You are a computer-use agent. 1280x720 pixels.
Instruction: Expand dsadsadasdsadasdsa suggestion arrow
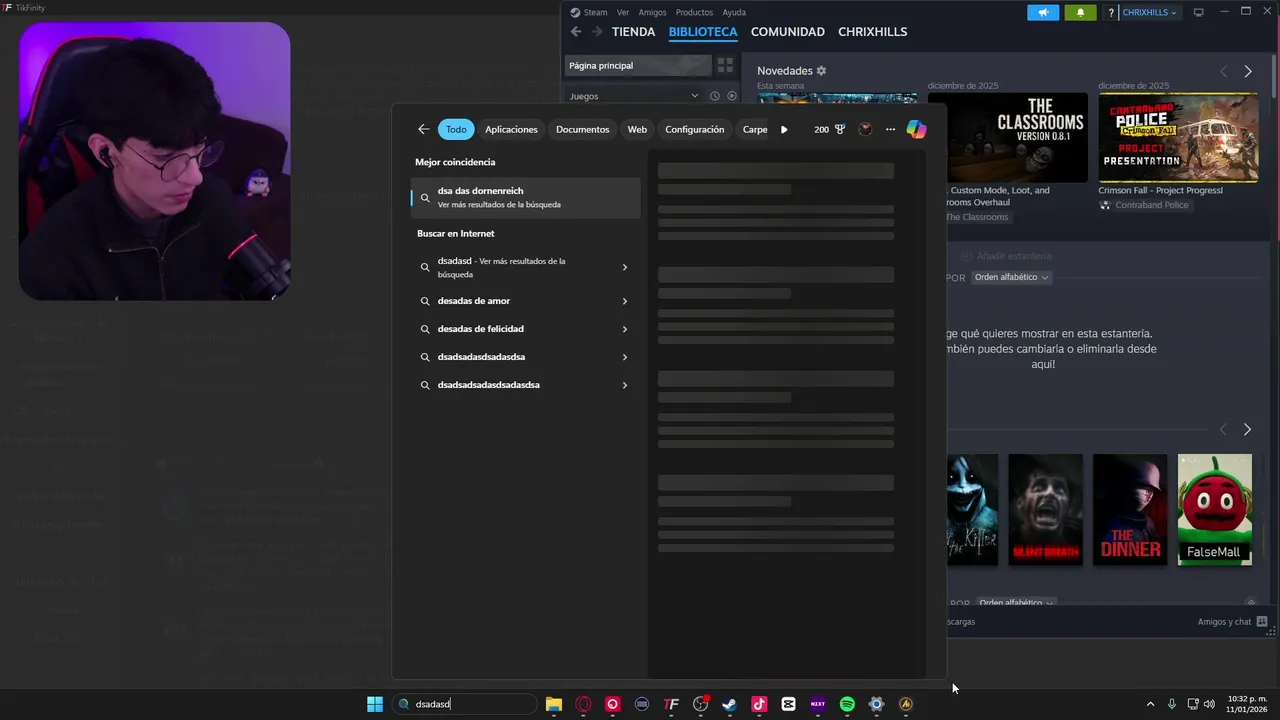[625, 357]
